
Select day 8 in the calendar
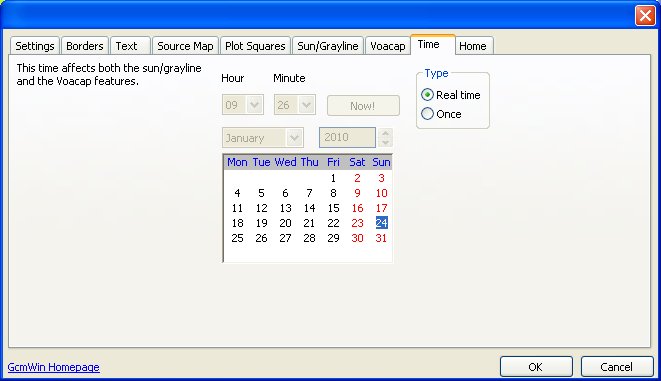click(x=333, y=193)
